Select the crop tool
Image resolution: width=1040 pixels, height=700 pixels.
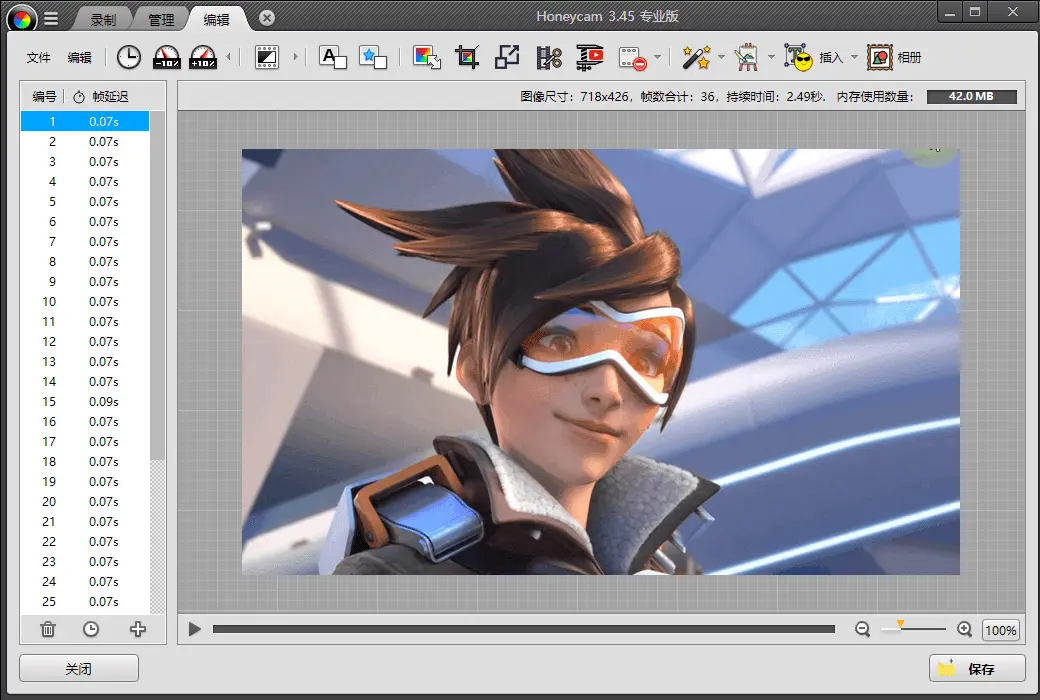[467, 57]
